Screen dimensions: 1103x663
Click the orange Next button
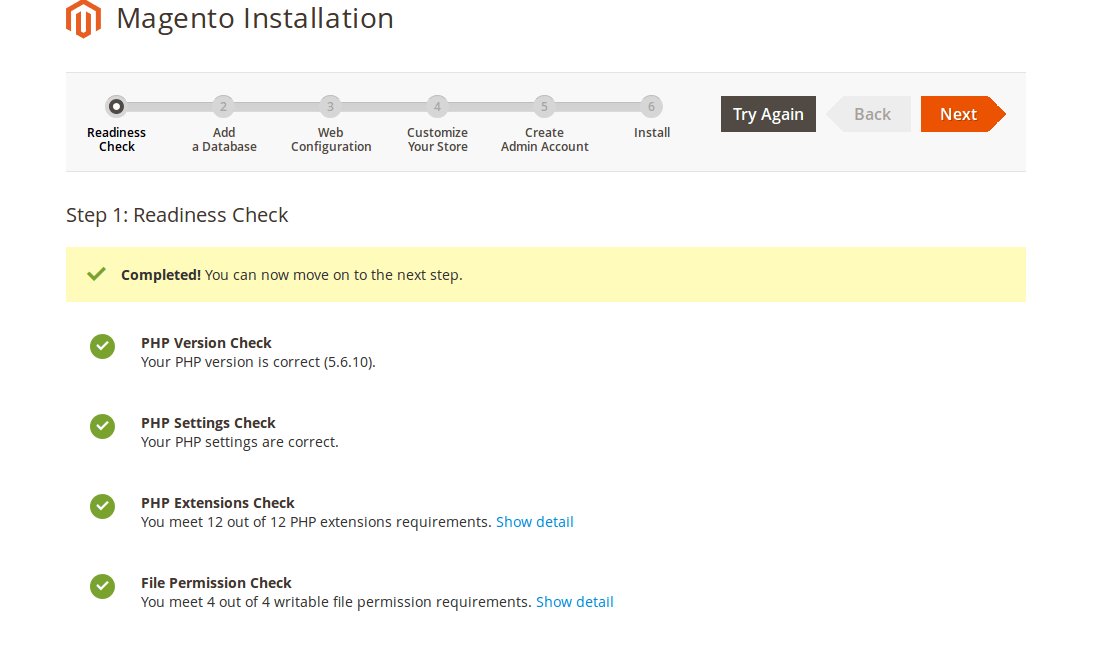(x=963, y=114)
